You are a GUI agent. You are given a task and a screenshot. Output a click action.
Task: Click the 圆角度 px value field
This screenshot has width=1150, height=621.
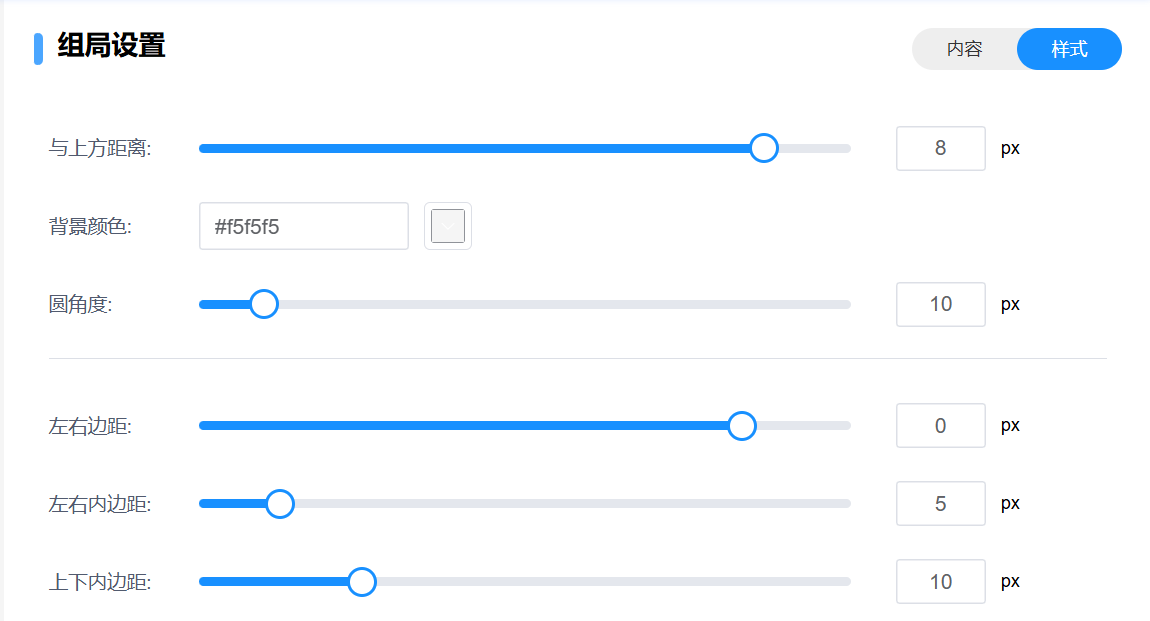[940, 304]
